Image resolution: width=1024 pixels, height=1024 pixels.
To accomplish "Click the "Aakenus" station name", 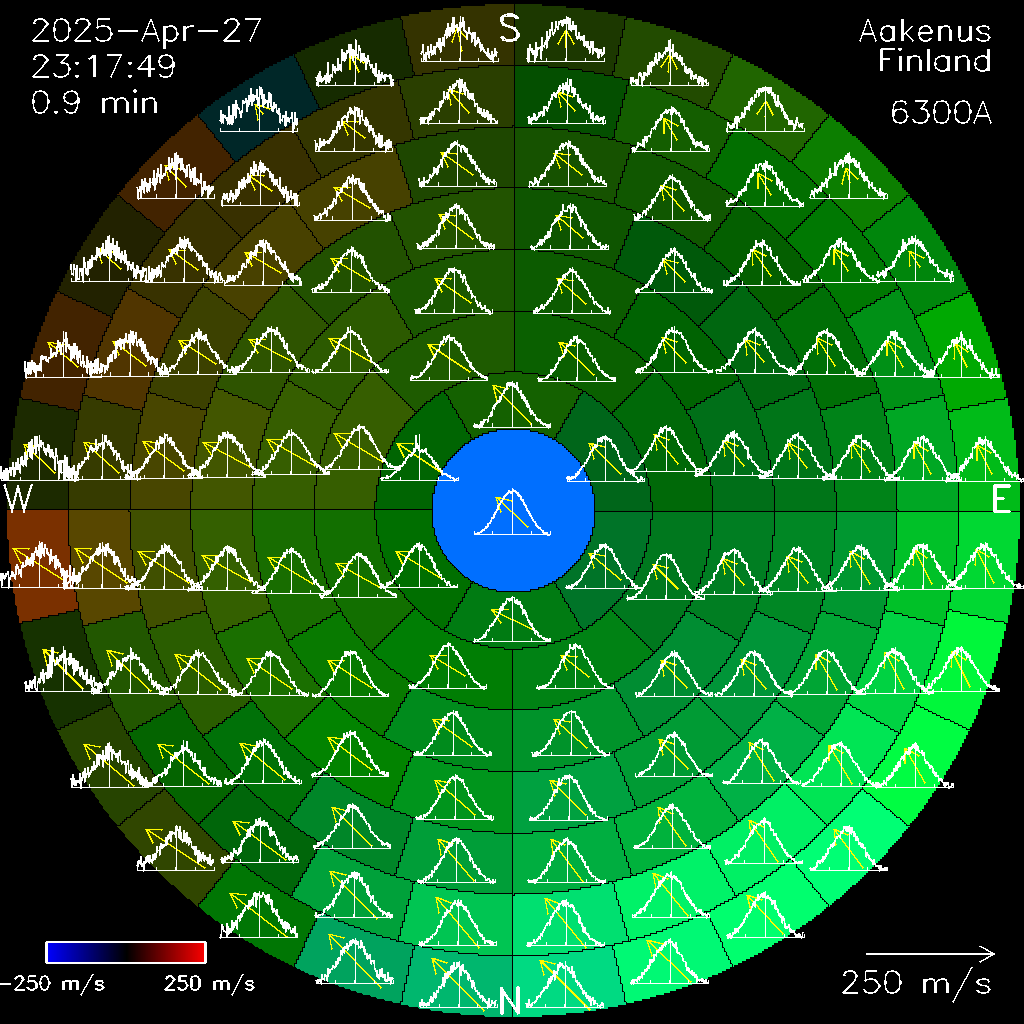I will [x=925, y=32].
